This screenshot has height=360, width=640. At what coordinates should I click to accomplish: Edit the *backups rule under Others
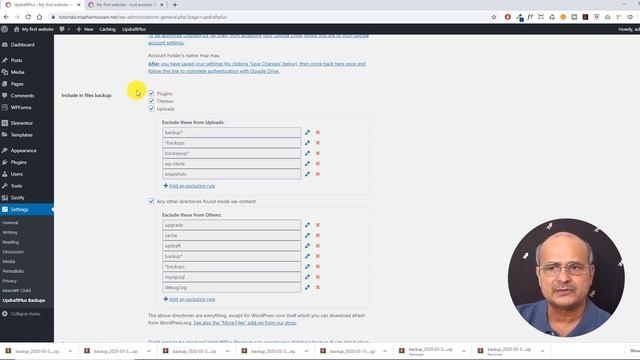point(307,267)
